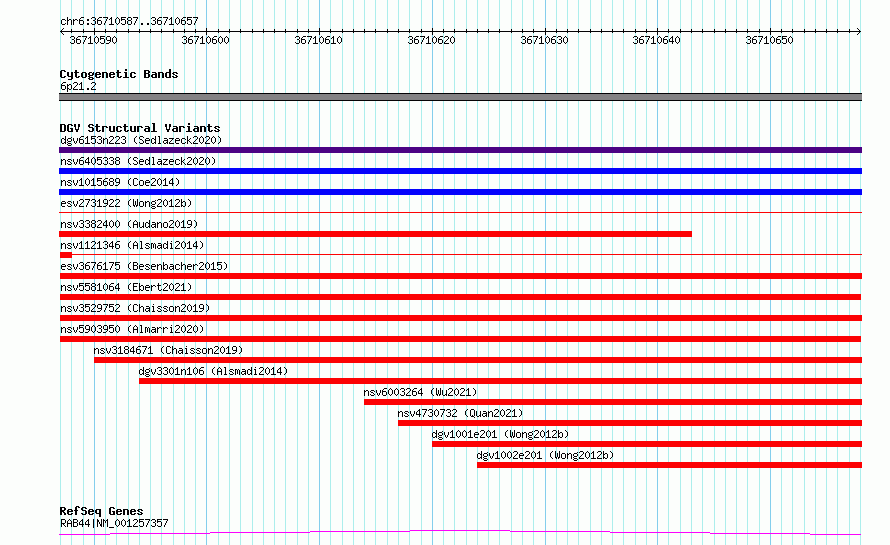
Task: Open variant nsv3184671 (Chaisson2019) label
Action: [x=168, y=350]
